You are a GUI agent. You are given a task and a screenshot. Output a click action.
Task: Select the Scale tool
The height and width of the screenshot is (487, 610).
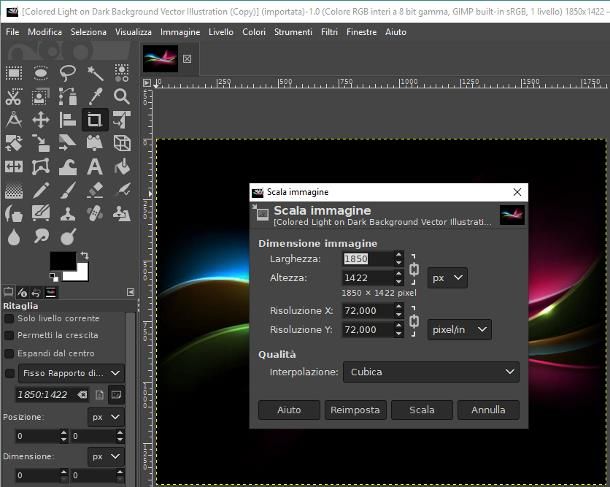coord(41,143)
